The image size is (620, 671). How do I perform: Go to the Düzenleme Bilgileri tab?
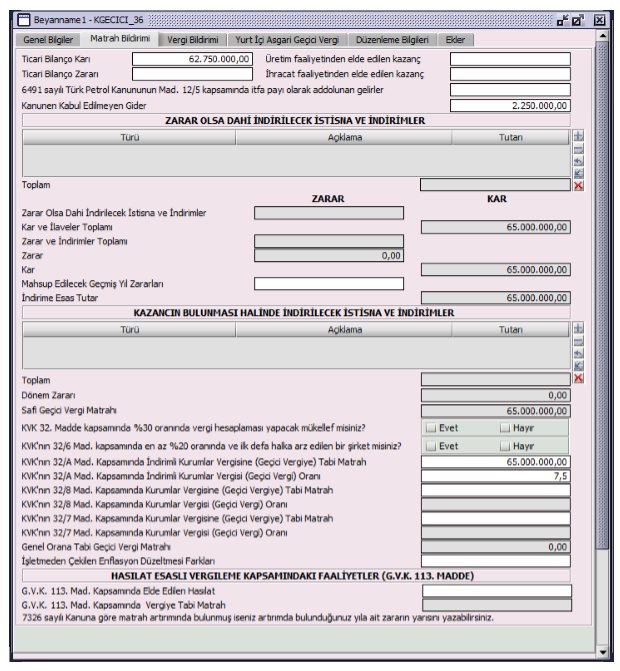[x=392, y=40]
